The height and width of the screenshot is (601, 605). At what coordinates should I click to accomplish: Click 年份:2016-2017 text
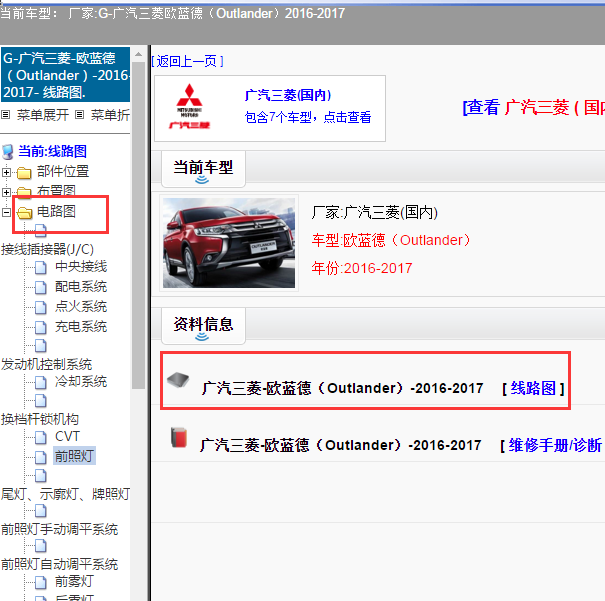[x=362, y=268]
